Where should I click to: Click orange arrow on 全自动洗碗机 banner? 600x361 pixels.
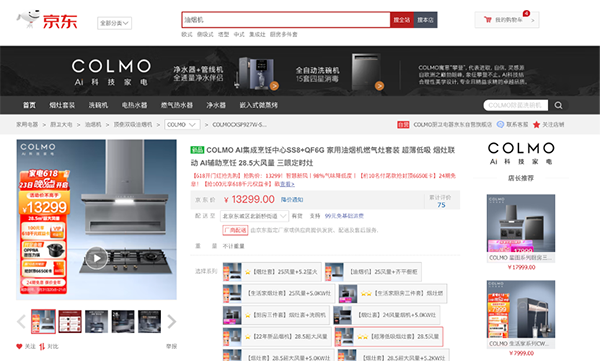click(x=379, y=86)
